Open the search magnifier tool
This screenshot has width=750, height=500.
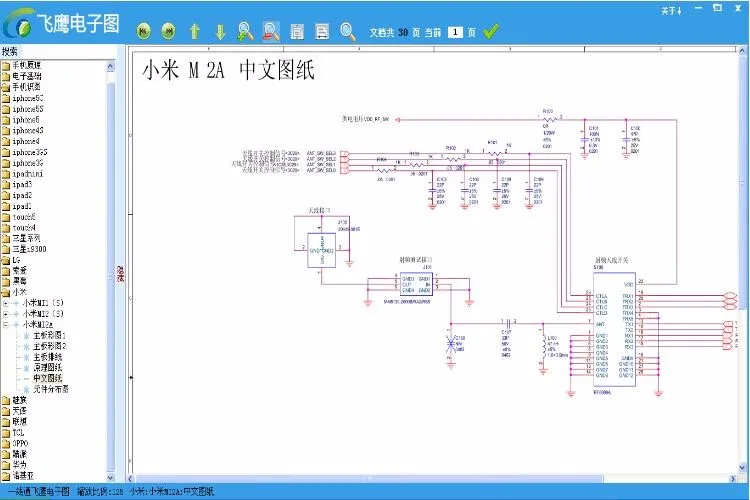347,32
